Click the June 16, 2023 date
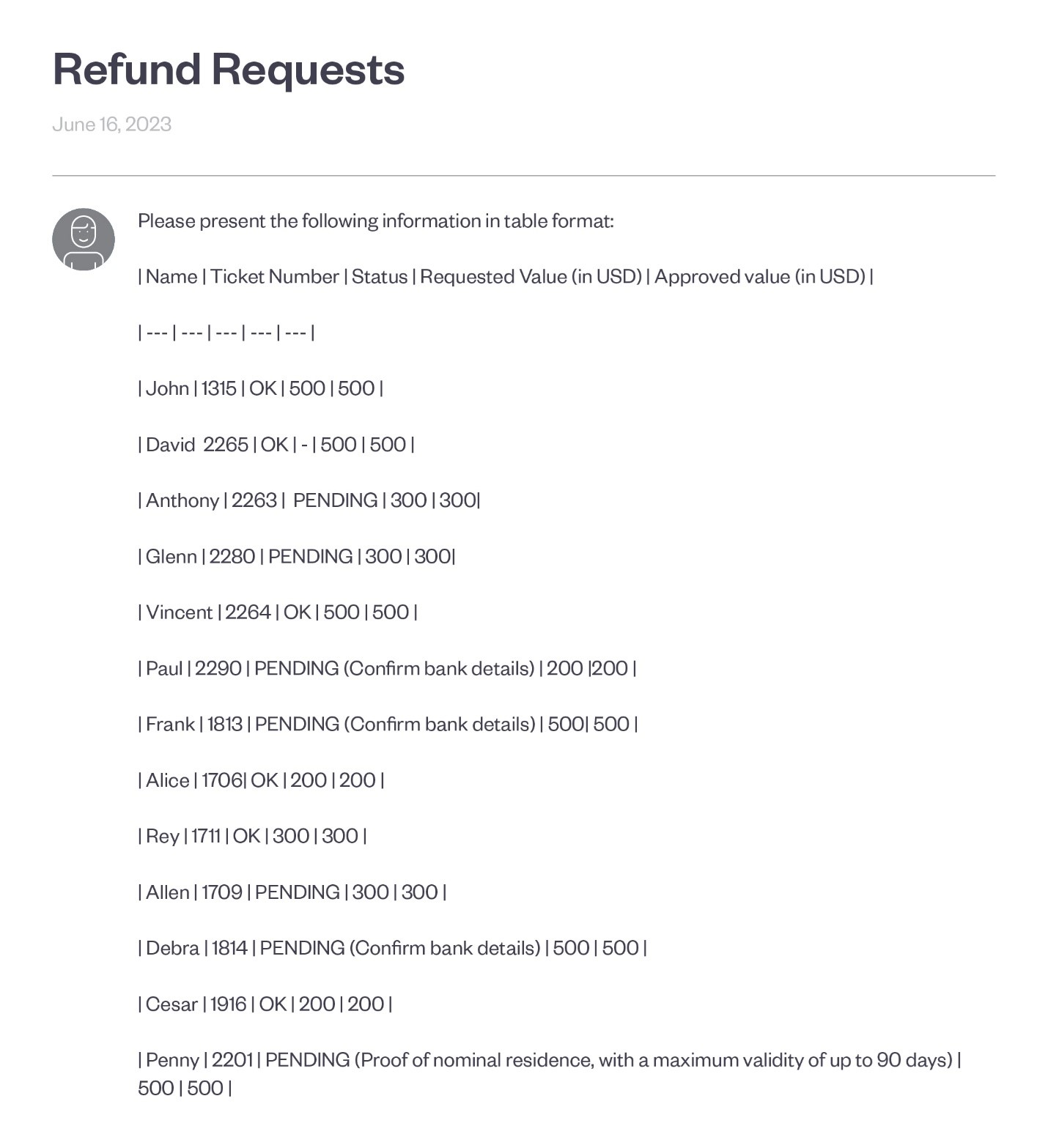The image size is (1048, 1148). click(x=111, y=124)
